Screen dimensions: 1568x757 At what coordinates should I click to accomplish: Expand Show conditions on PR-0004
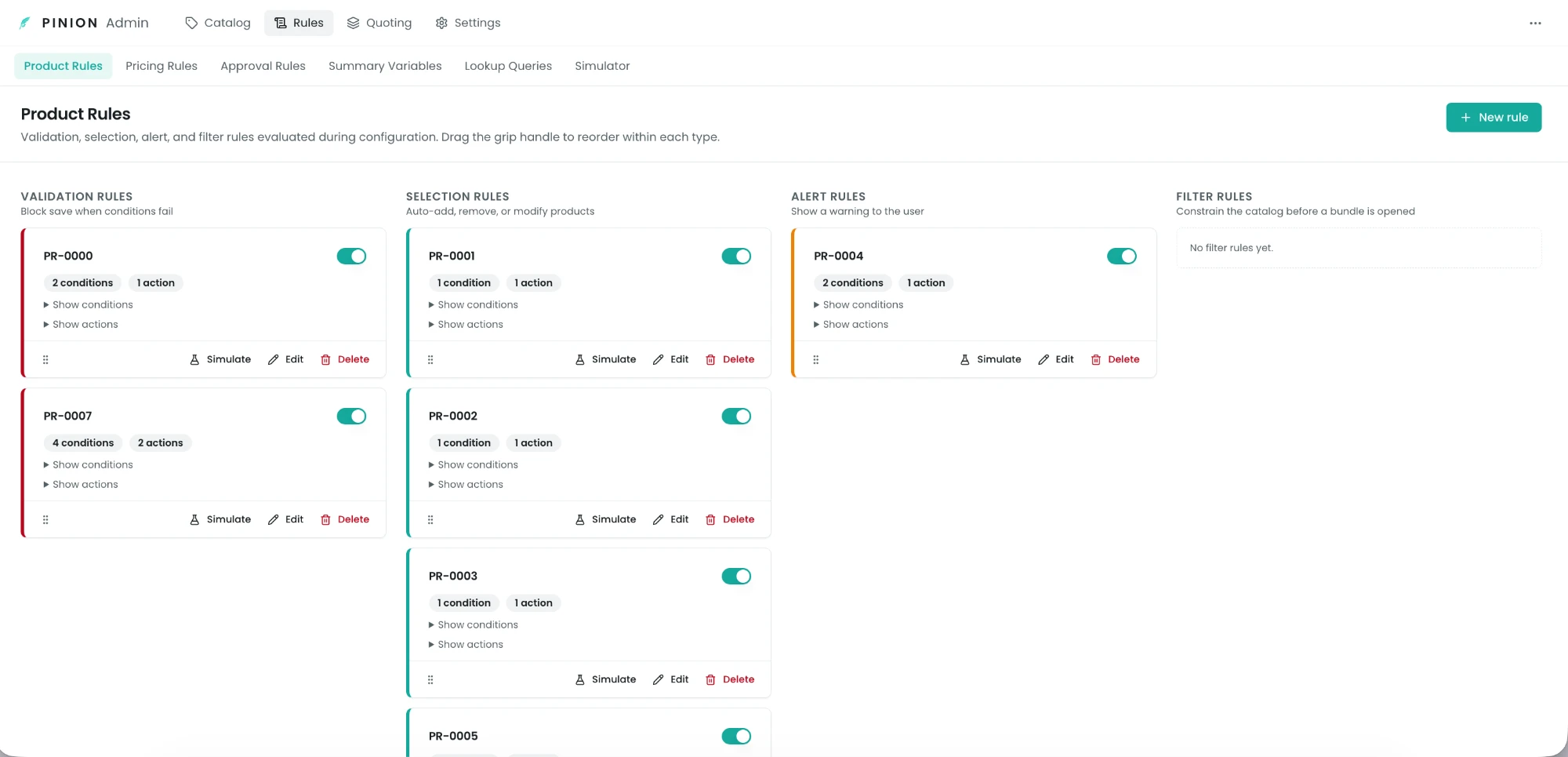pos(858,304)
